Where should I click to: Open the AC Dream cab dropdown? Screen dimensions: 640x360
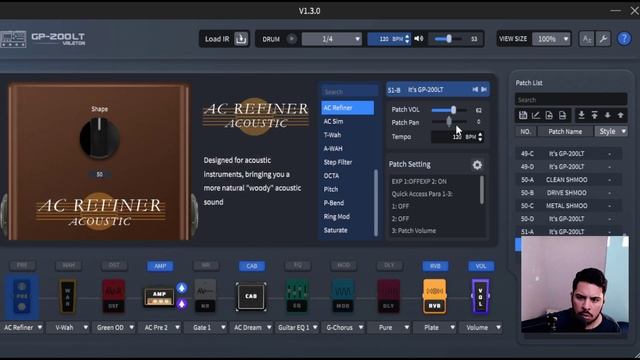tap(251, 327)
